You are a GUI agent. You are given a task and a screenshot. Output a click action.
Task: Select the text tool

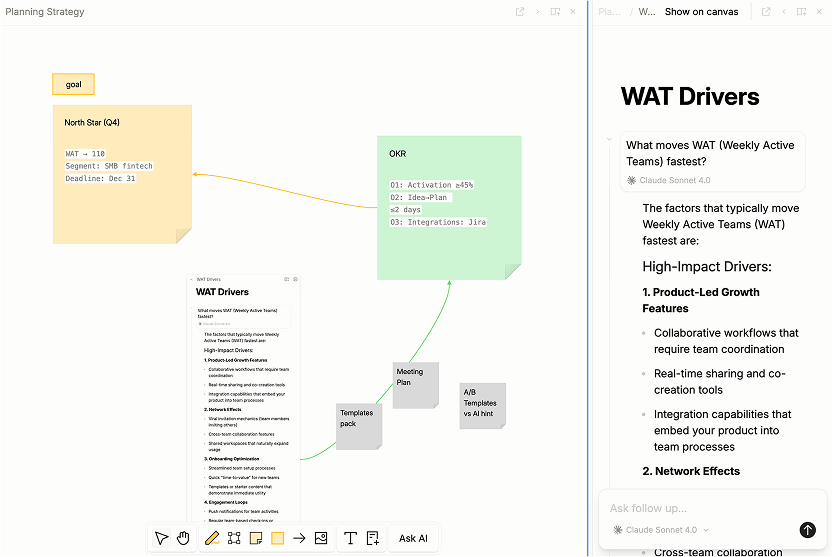click(350, 538)
